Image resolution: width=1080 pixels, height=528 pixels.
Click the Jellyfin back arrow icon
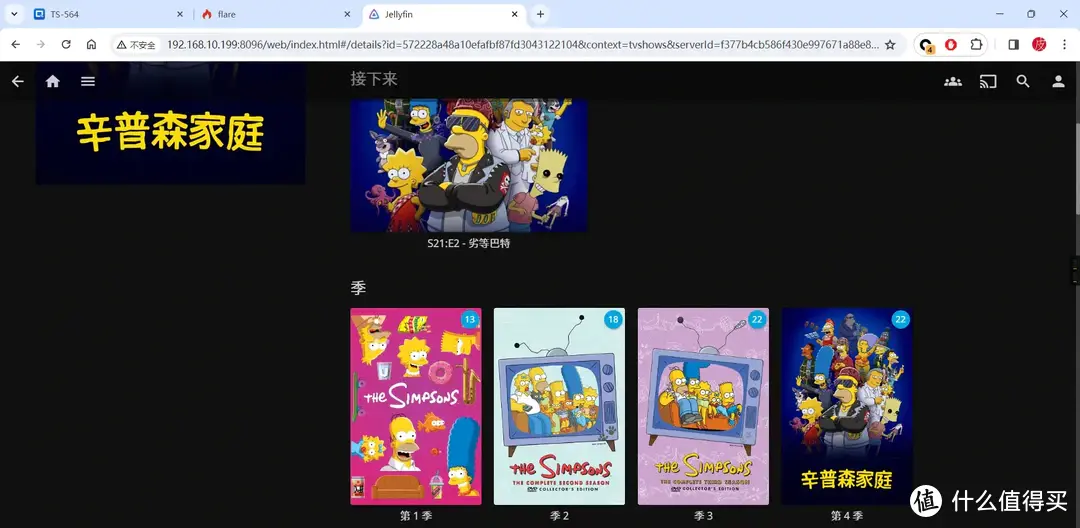[x=18, y=81]
